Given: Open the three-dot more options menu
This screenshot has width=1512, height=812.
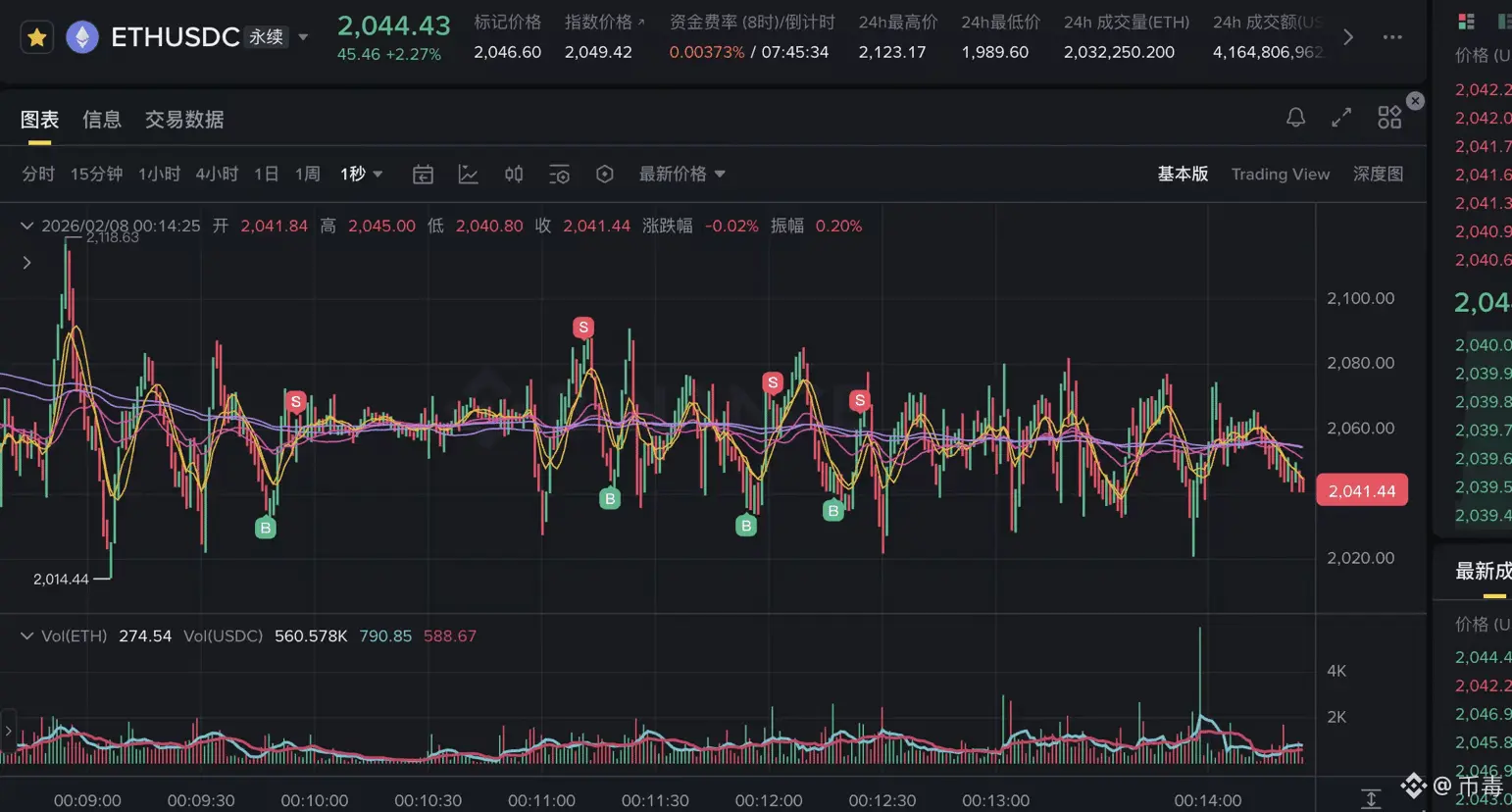Looking at the screenshot, I should coord(1392,37).
